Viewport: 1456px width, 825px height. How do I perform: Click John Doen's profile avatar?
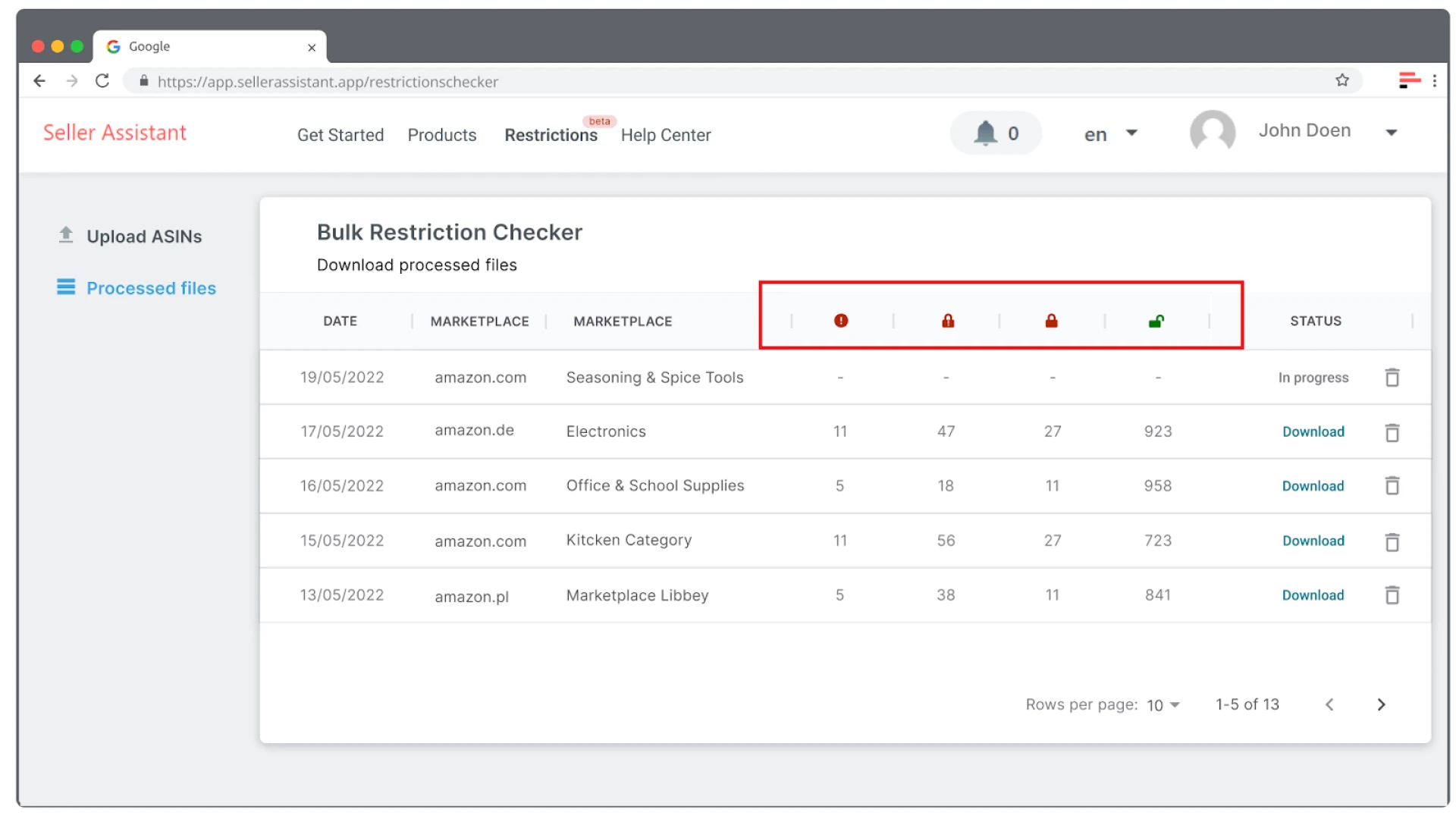click(1212, 131)
